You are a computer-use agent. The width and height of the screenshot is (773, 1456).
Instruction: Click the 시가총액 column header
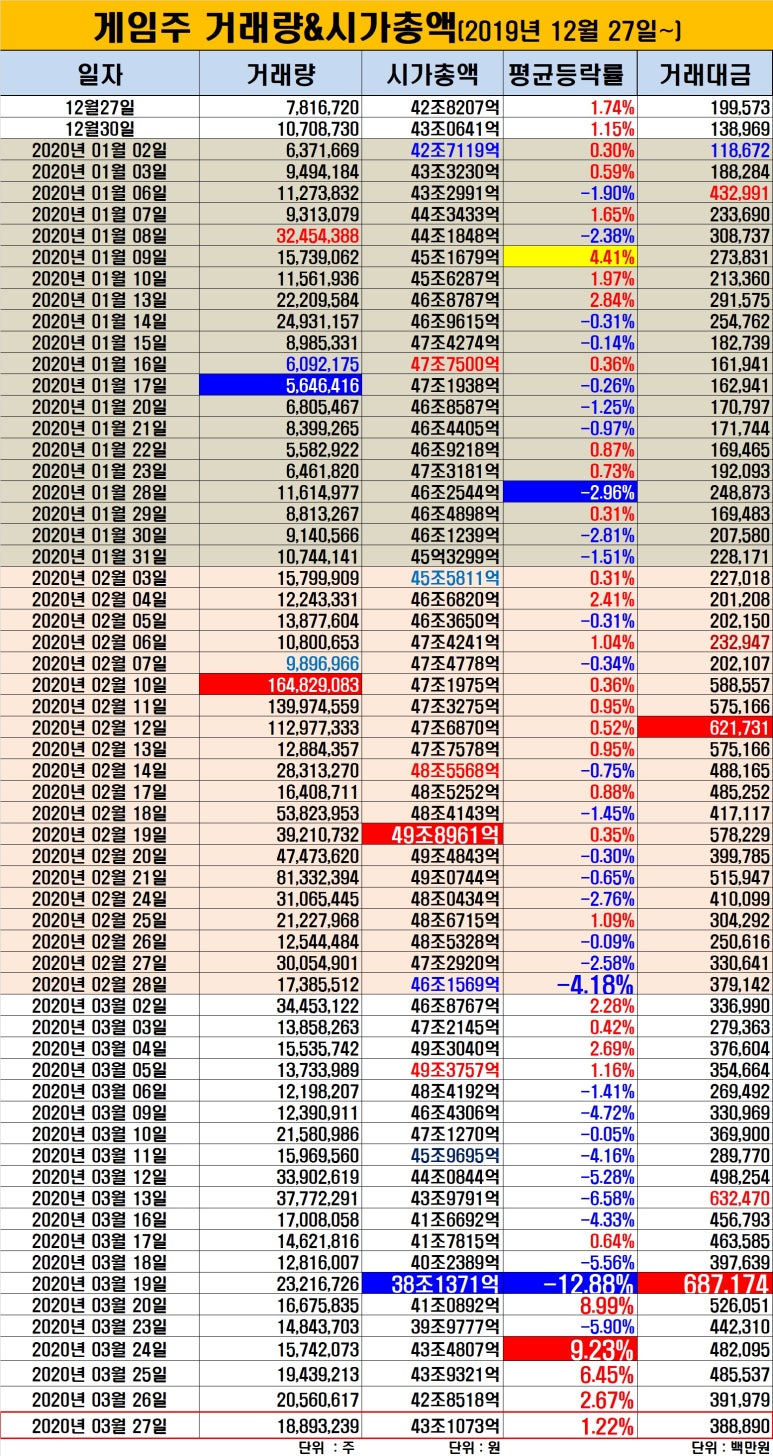coord(433,75)
